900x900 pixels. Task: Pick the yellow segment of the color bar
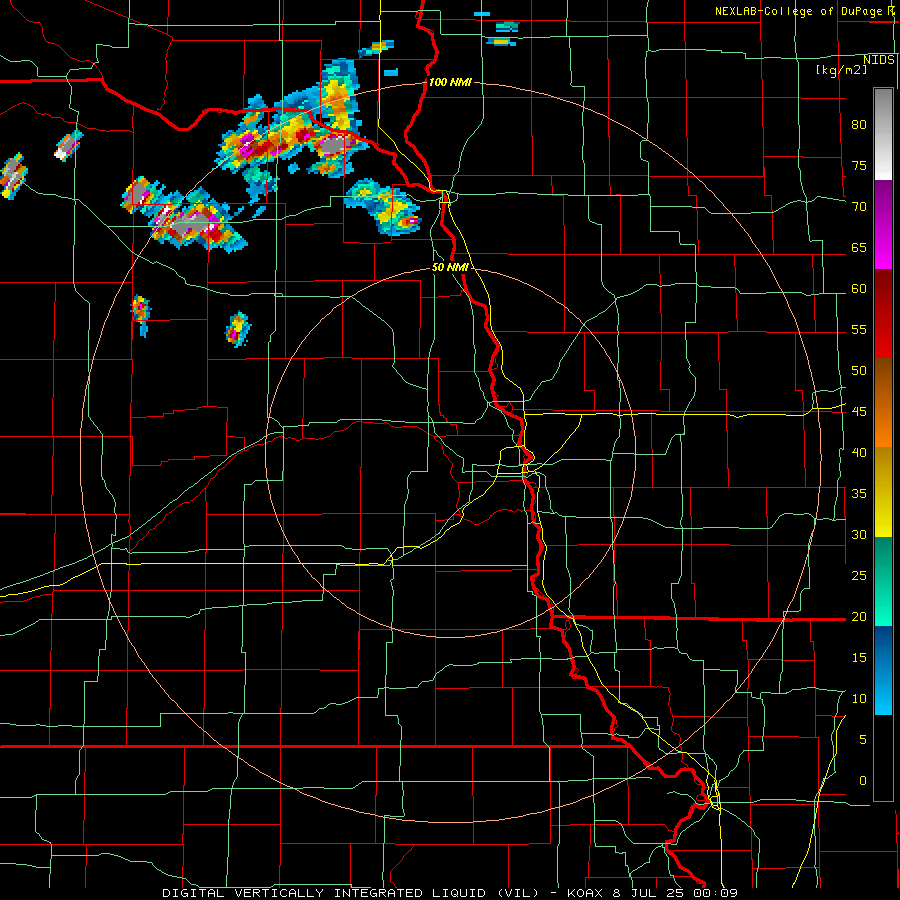[x=883, y=492]
